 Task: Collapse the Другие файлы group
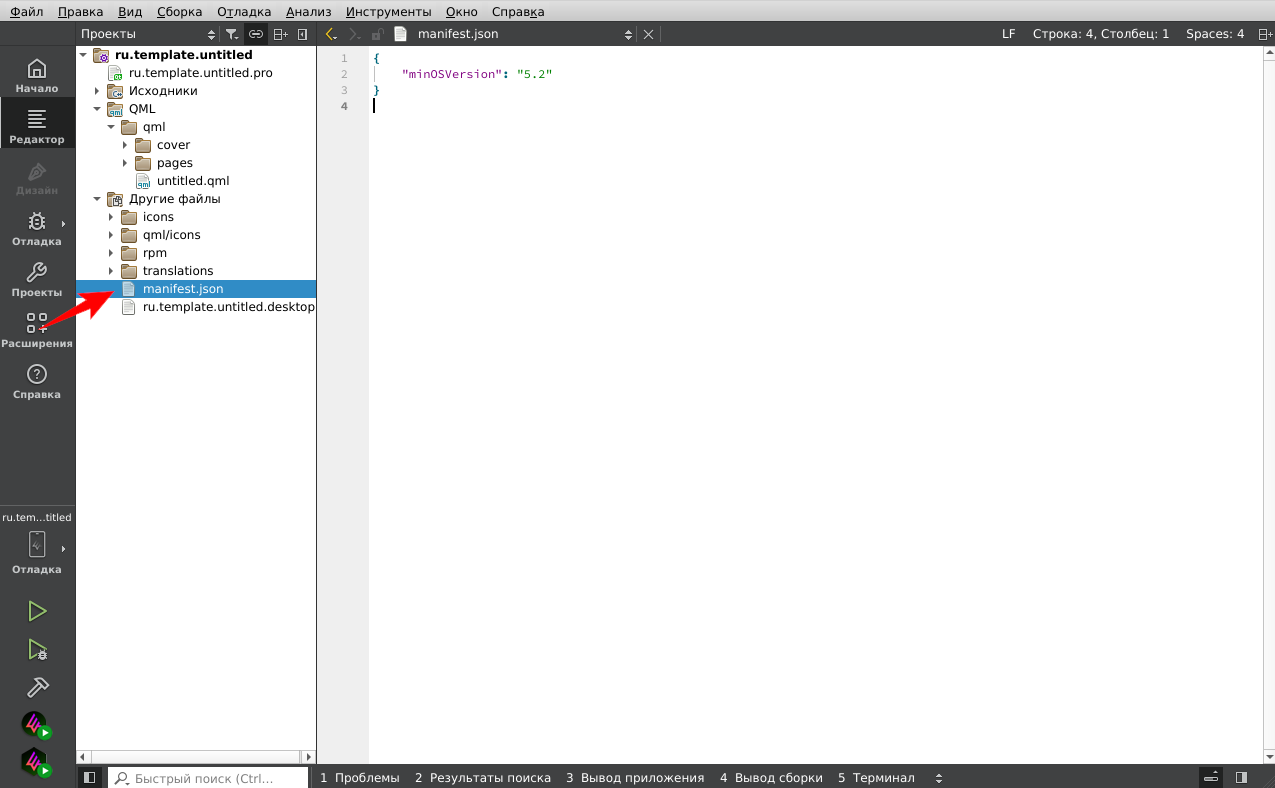tap(97, 199)
